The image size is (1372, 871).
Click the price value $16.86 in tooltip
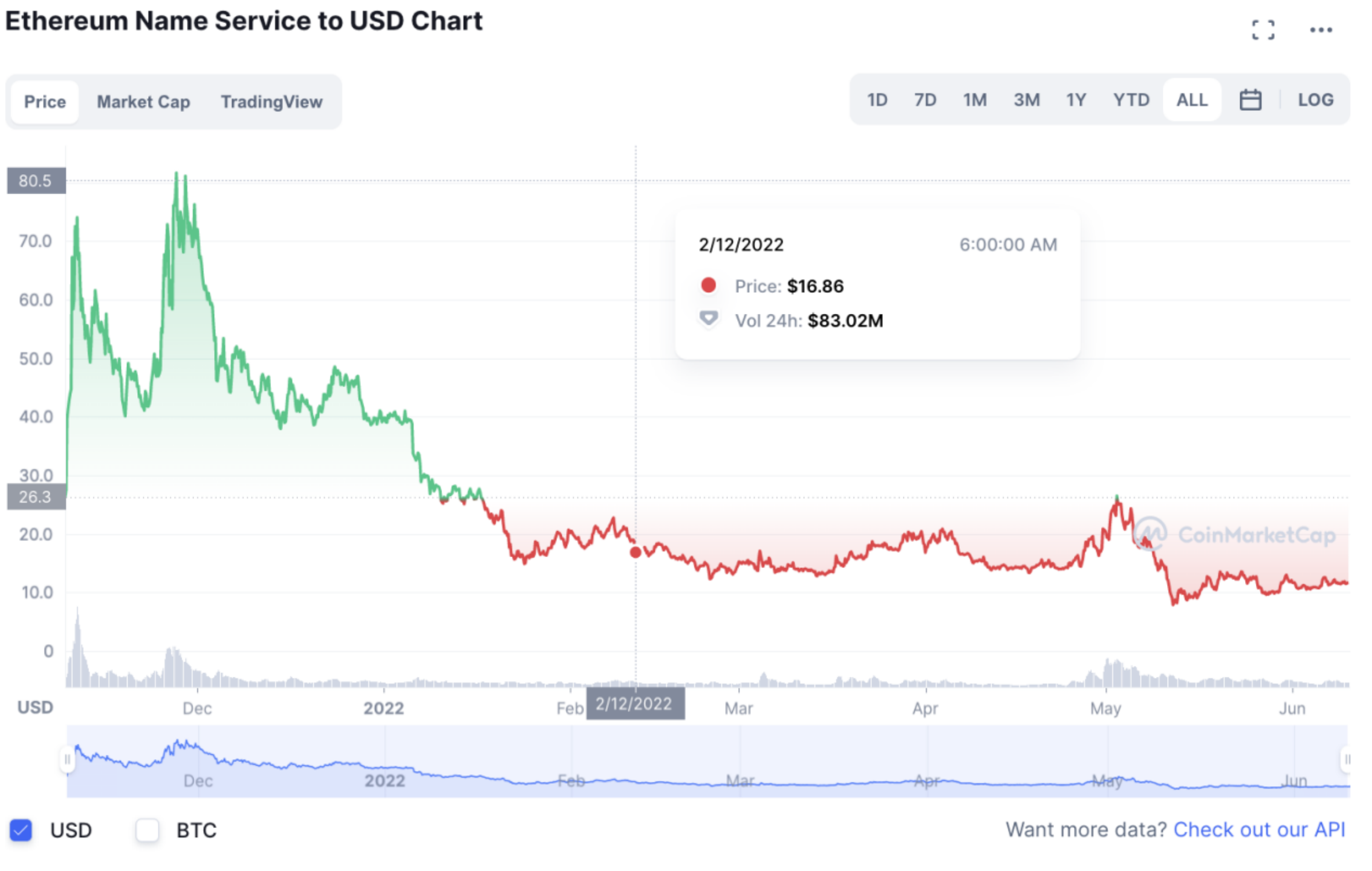[814, 286]
